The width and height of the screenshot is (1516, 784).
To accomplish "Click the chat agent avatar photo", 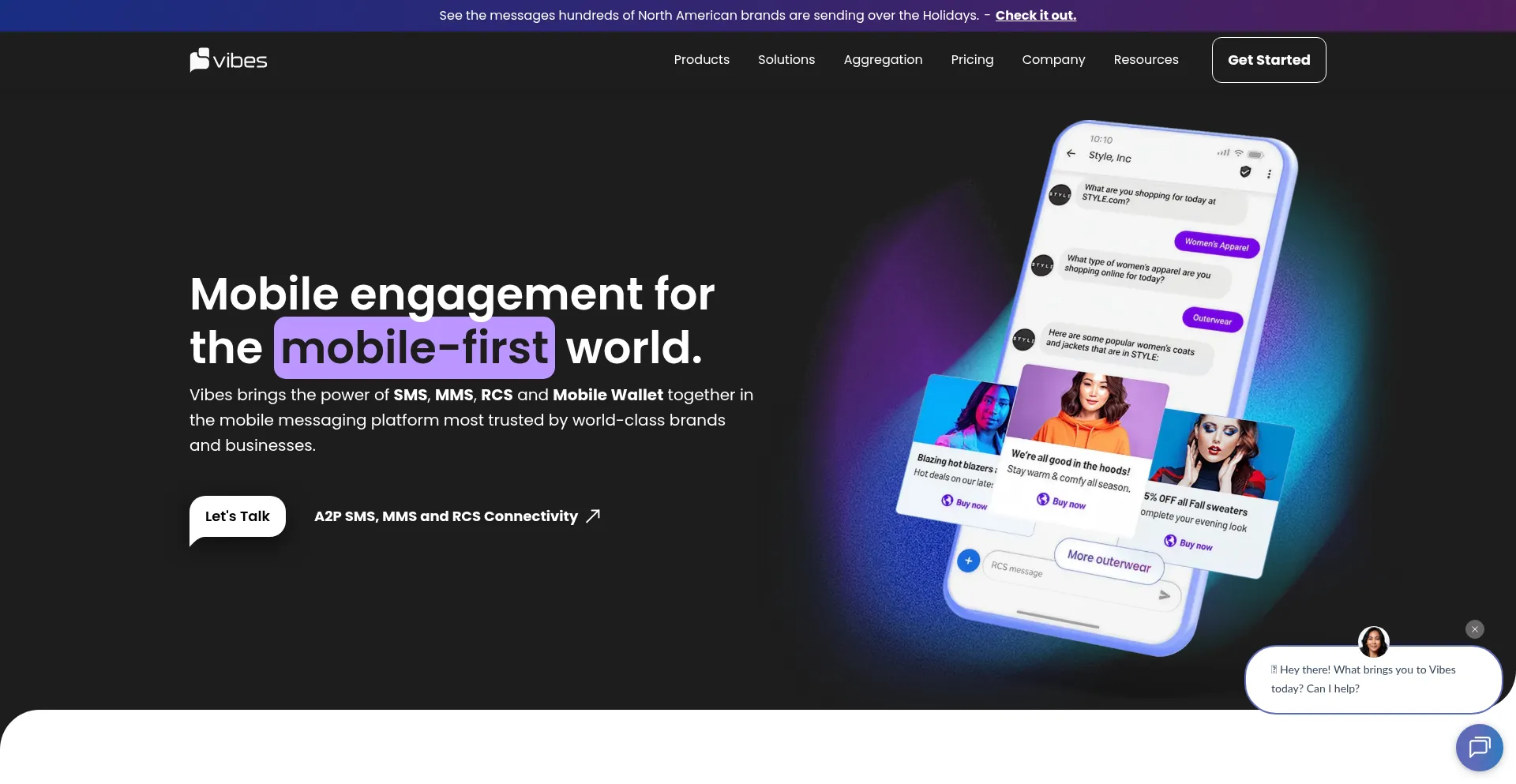I will 1373,642.
